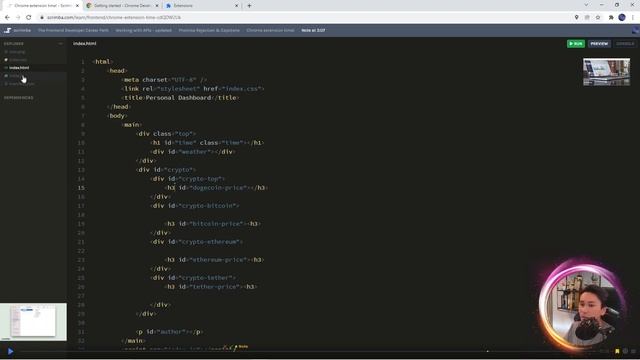Viewport: 640px width, 360px height.
Task: Close the Extensions browser tab
Action: (236, 6)
